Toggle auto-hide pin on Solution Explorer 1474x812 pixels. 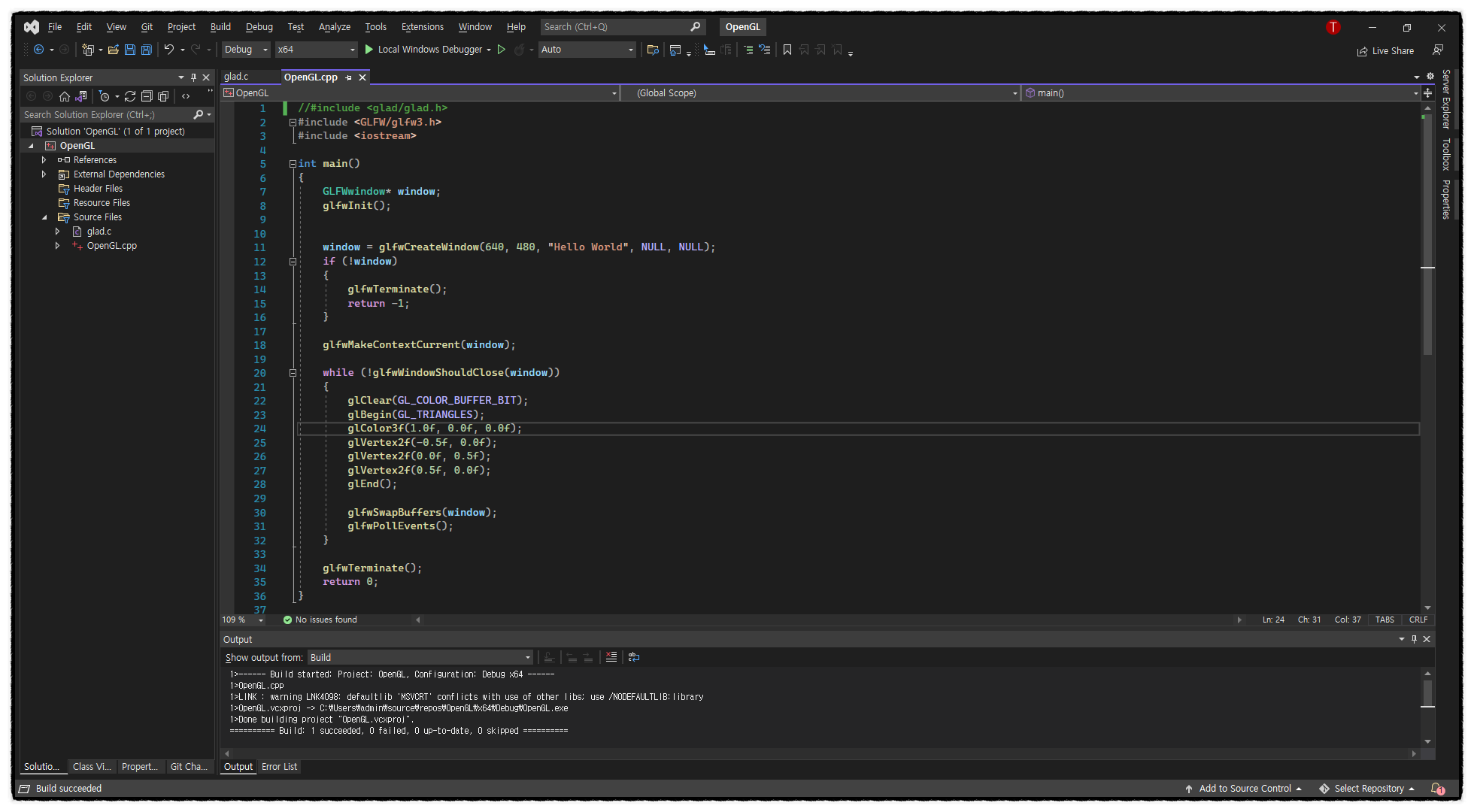pos(193,77)
